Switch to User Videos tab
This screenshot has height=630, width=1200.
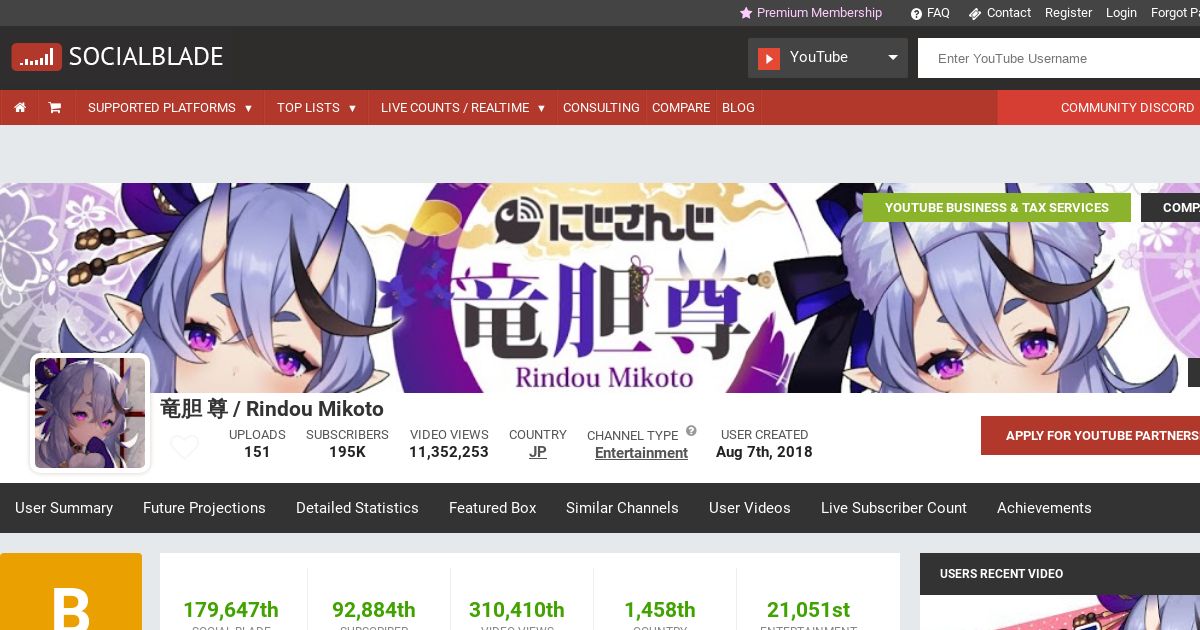click(x=750, y=508)
